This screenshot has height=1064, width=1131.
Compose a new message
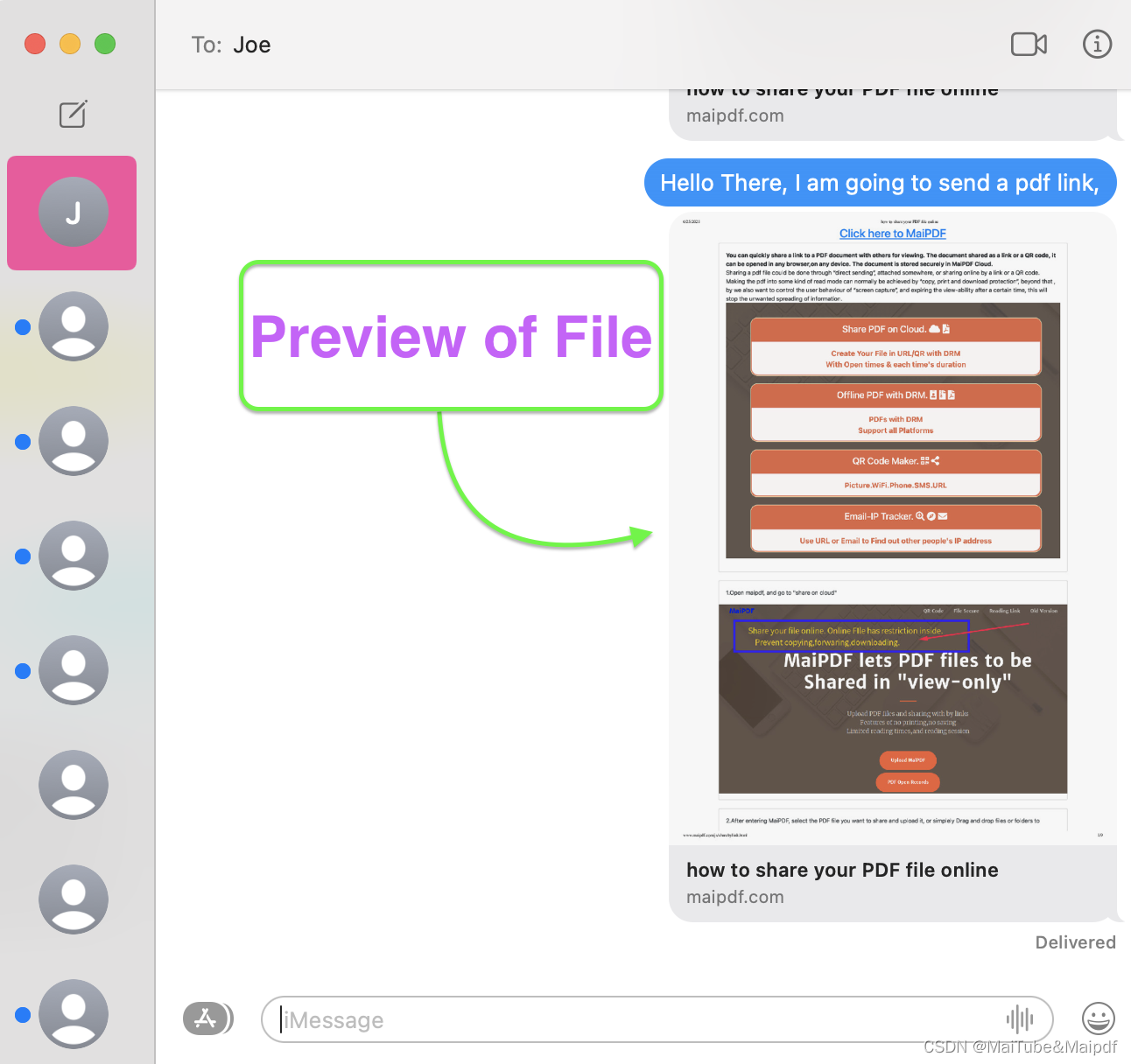coord(73,114)
